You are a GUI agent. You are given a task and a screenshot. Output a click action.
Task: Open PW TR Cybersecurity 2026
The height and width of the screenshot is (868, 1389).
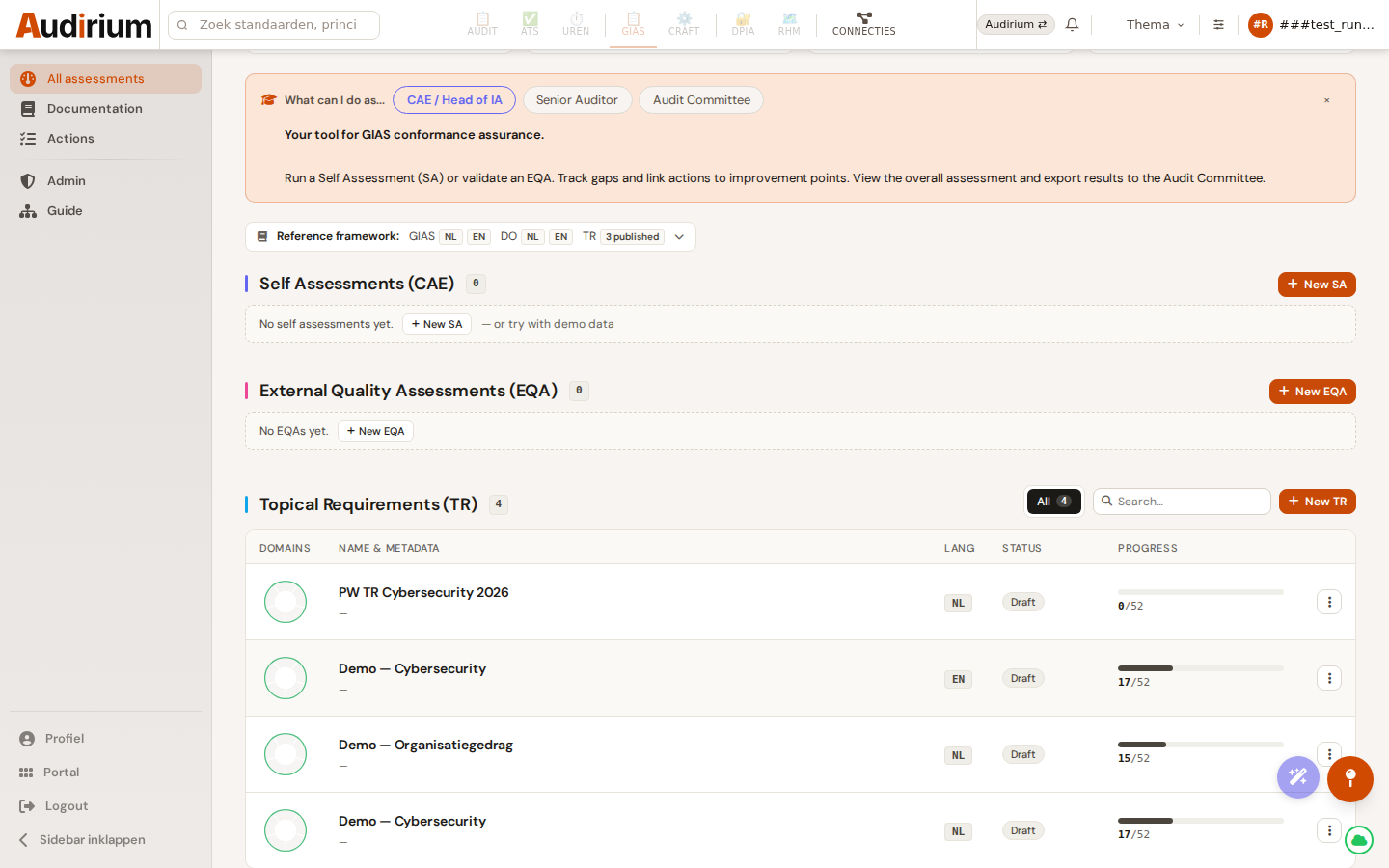[x=423, y=593]
